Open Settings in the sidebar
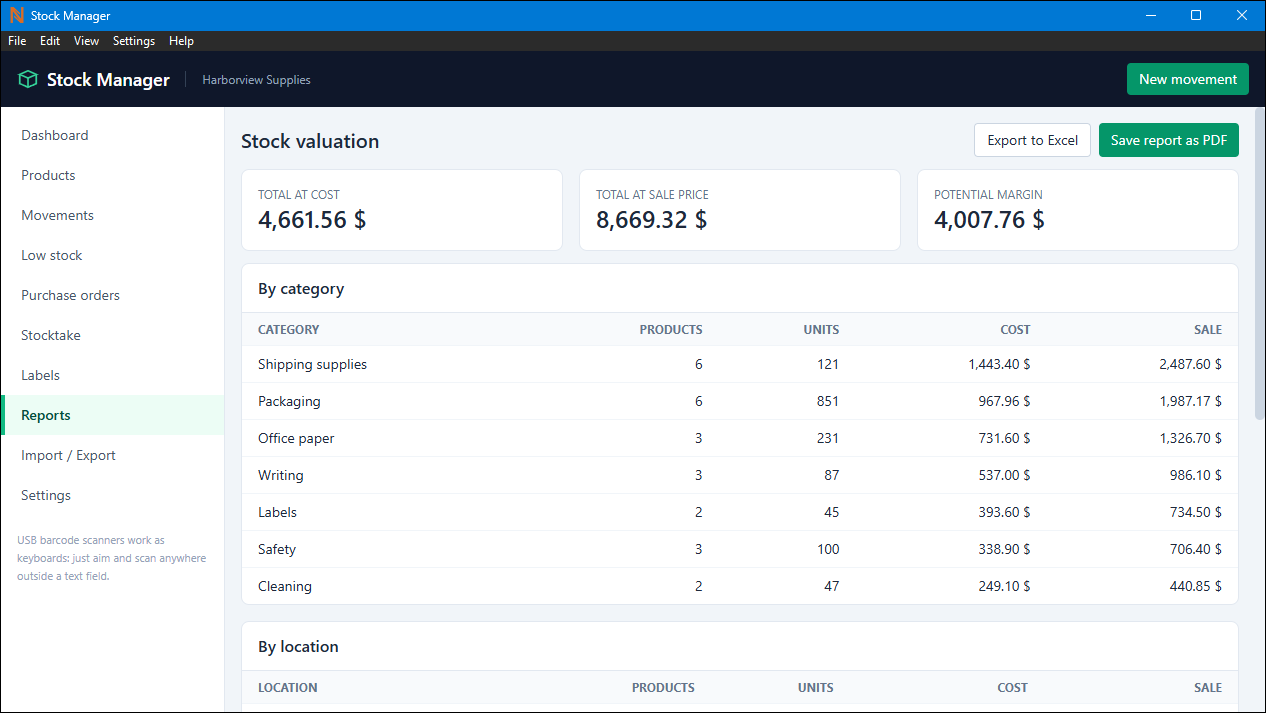Viewport: 1266px width, 713px height. pyautogui.click(x=112, y=495)
